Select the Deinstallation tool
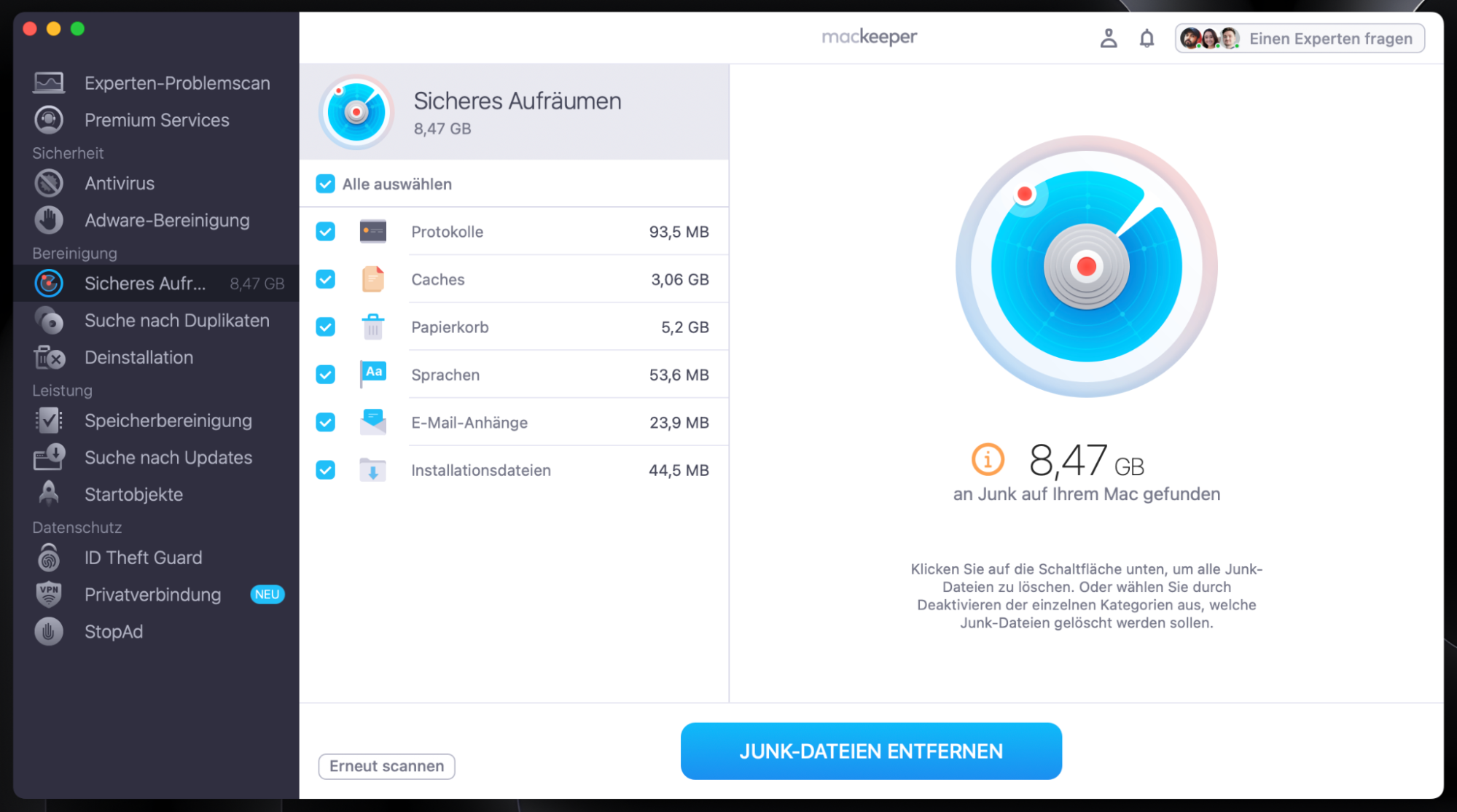Viewport: 1457px width, 812px height. [x=138, y=357]
